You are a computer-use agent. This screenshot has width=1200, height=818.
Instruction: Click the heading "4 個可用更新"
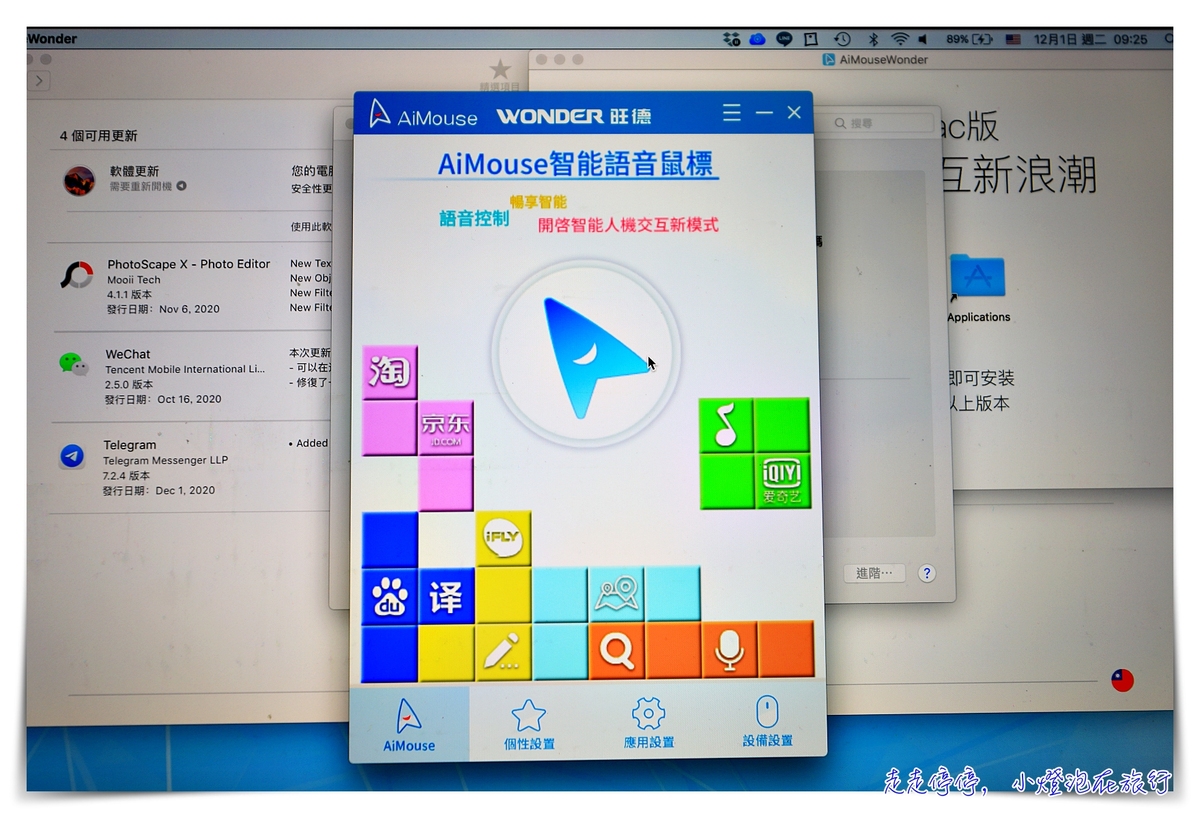(x=99, y=136)
